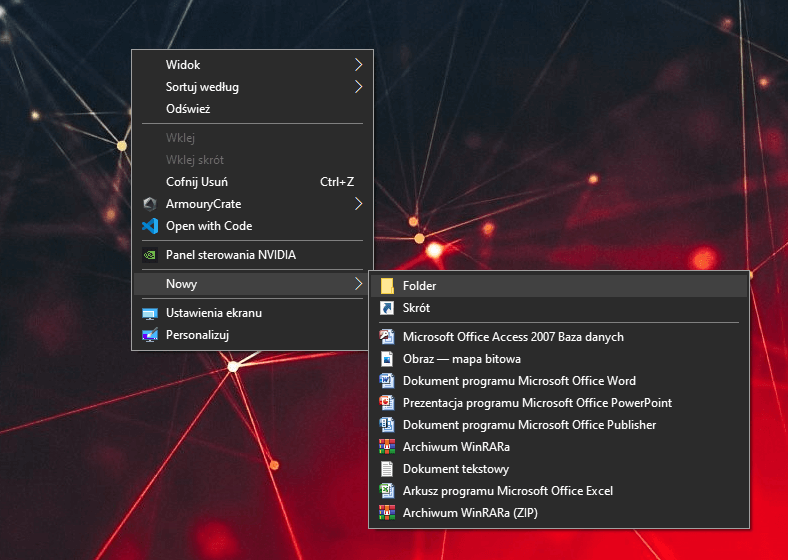This screenshot has width=788, height=560.
Task: Click the PowerPoint presentation icon
Action: tap(387, 403)
